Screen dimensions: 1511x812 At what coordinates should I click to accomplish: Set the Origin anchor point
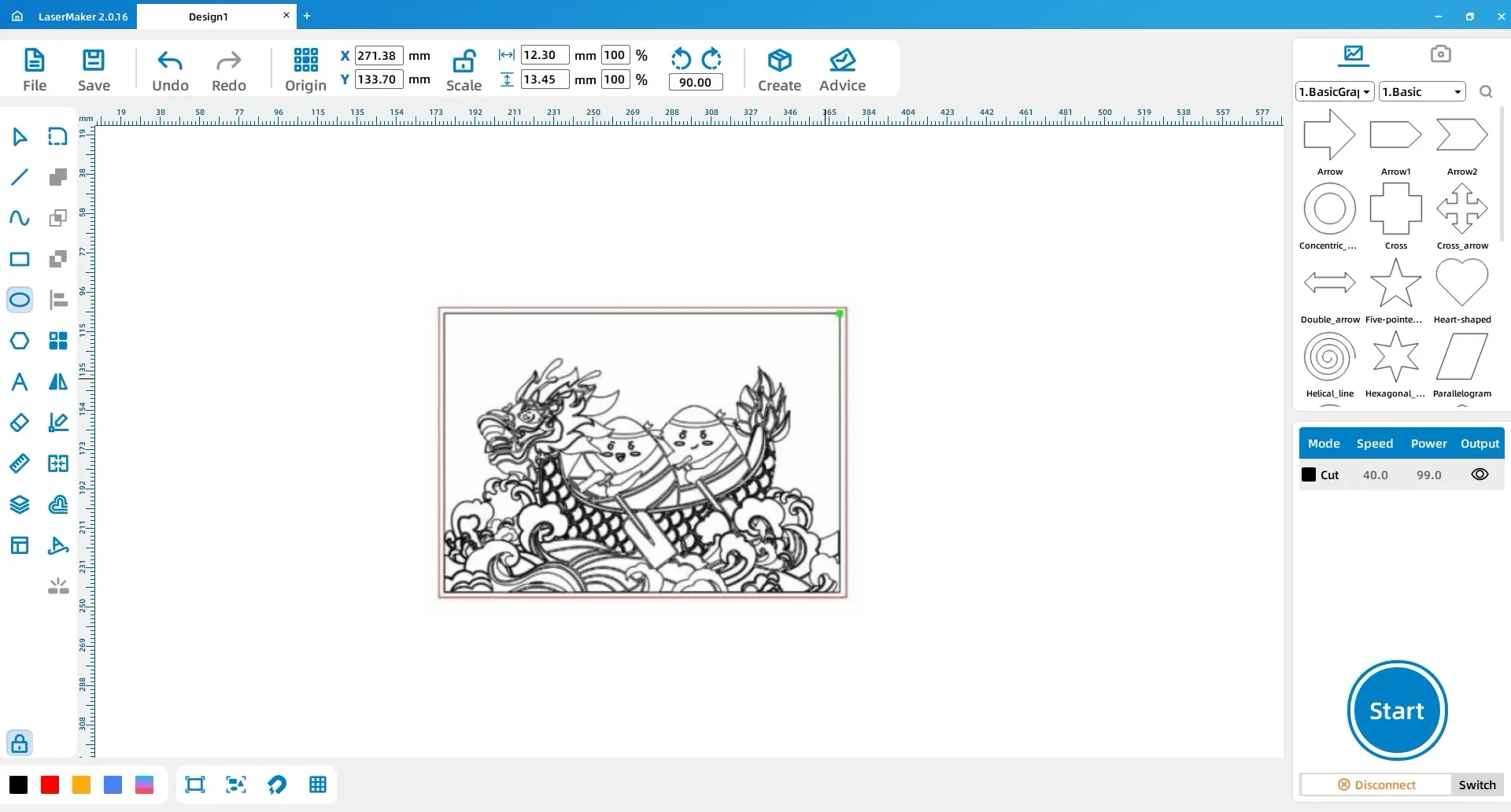305,70
